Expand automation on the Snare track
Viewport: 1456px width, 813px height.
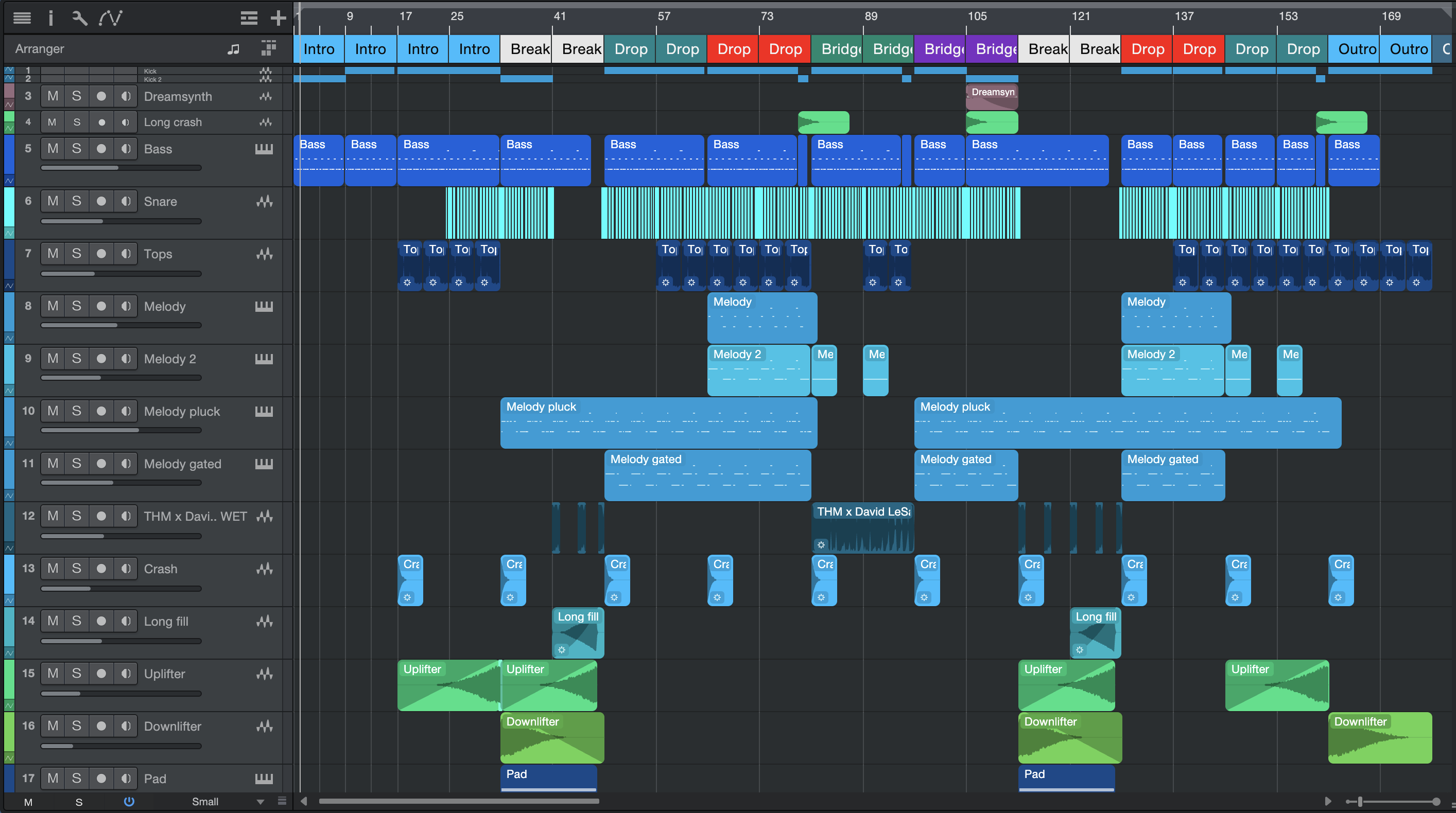pos(9,233)
